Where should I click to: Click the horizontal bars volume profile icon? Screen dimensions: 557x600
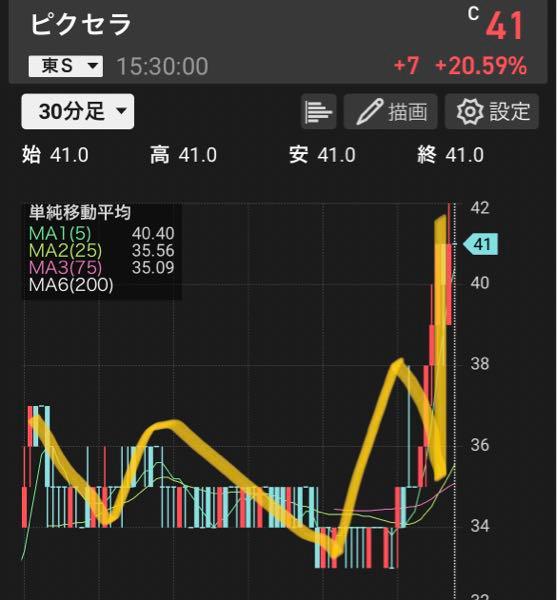tap(318, 112)
